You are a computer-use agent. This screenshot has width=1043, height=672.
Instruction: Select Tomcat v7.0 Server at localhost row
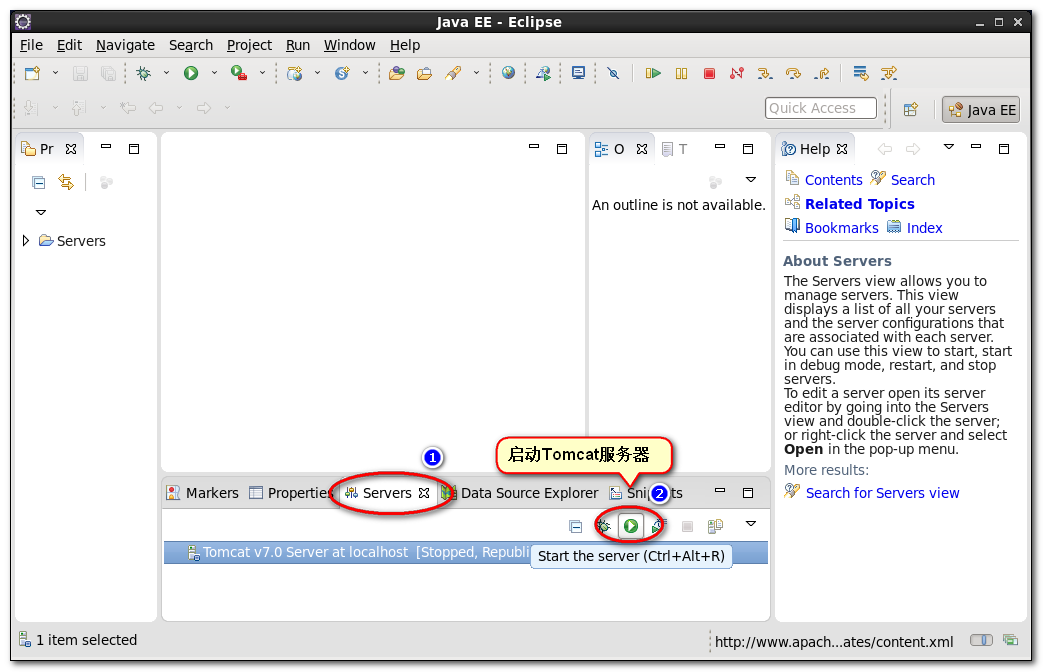pyautogui.click(x=466, y=552)
